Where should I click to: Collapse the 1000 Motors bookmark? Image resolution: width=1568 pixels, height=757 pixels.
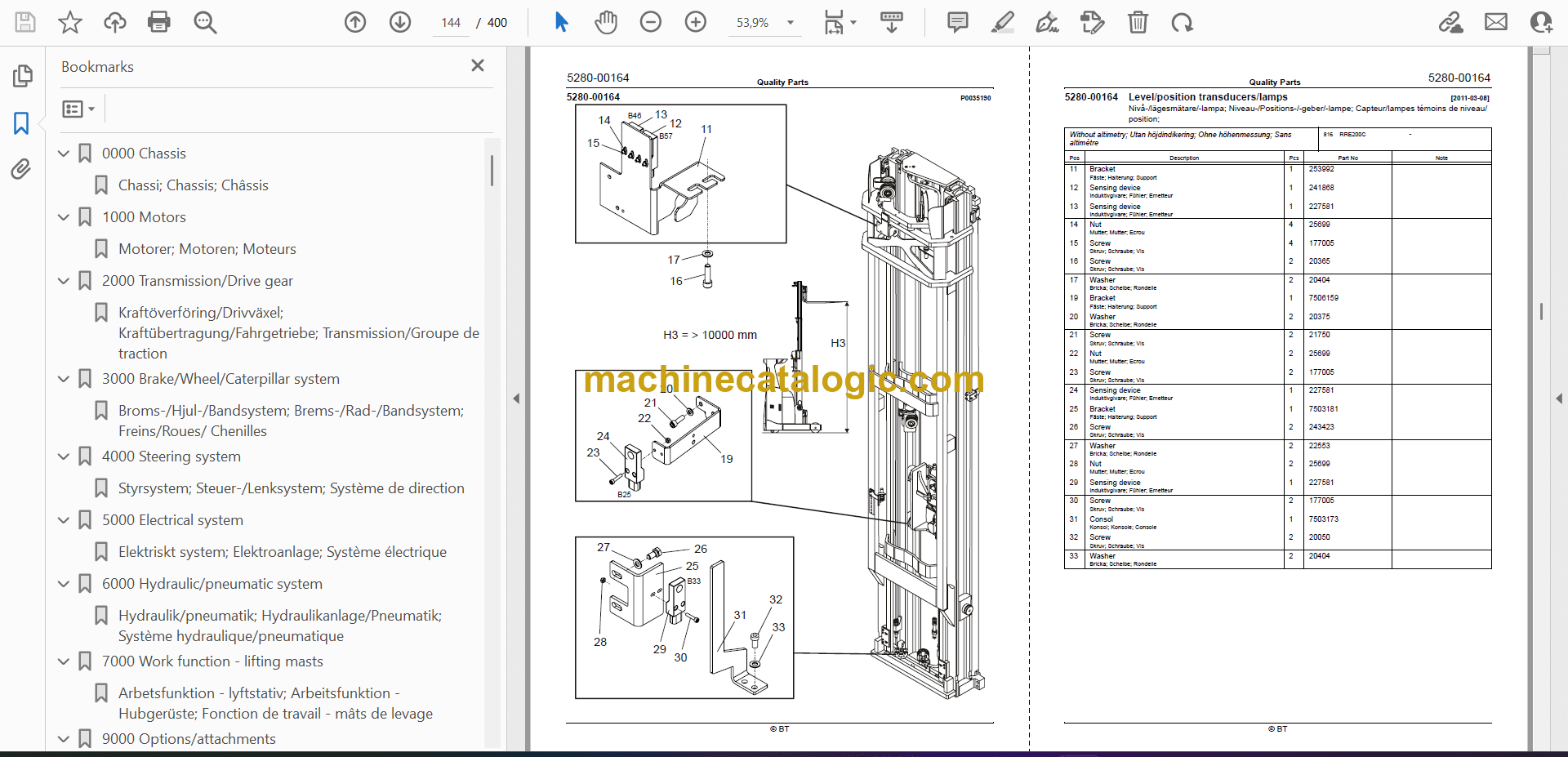point(64,216)
